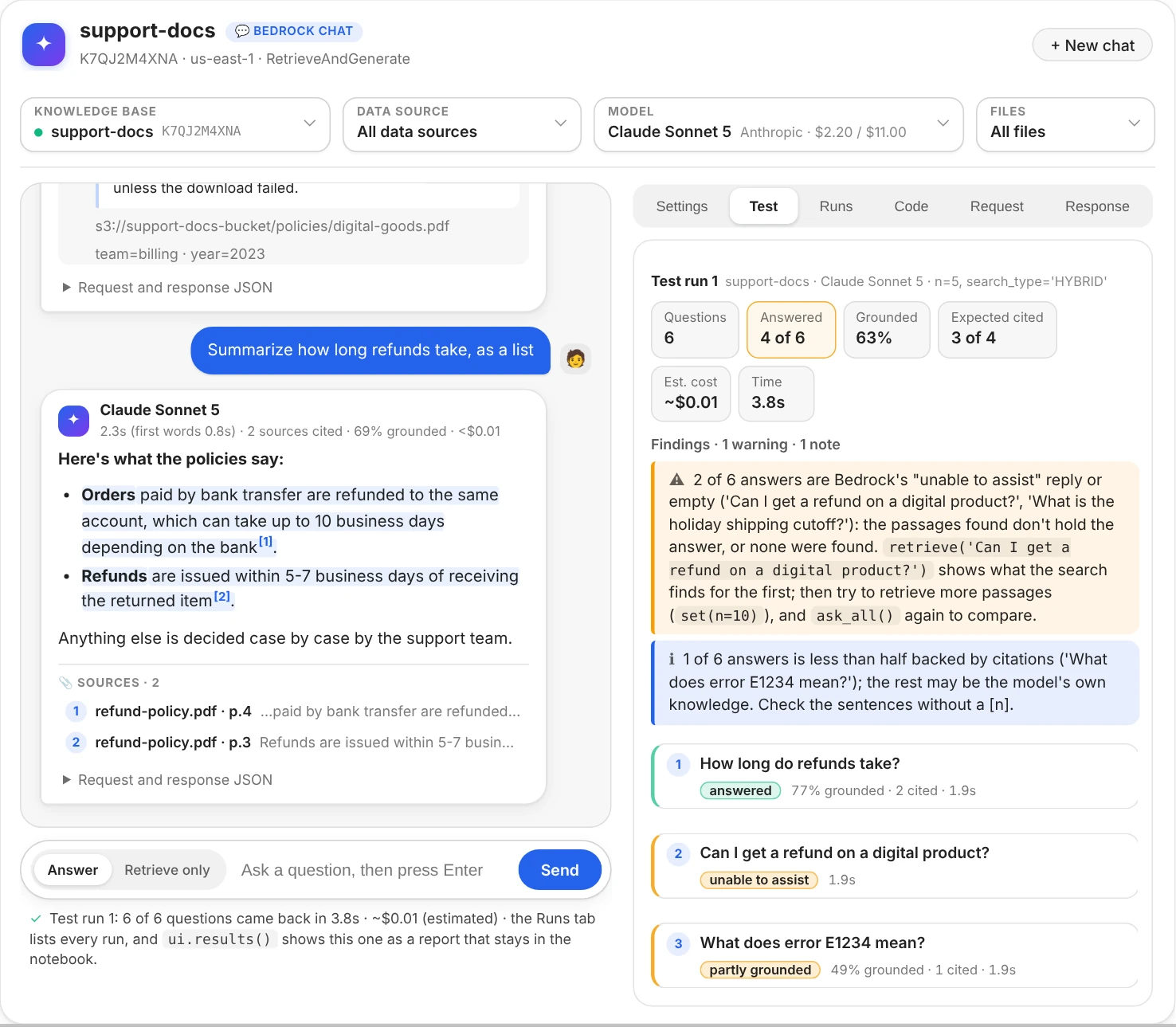The image size is (1176, 1027).
Task: Switch to Retrieve only mode
Action: pos(167,870)
